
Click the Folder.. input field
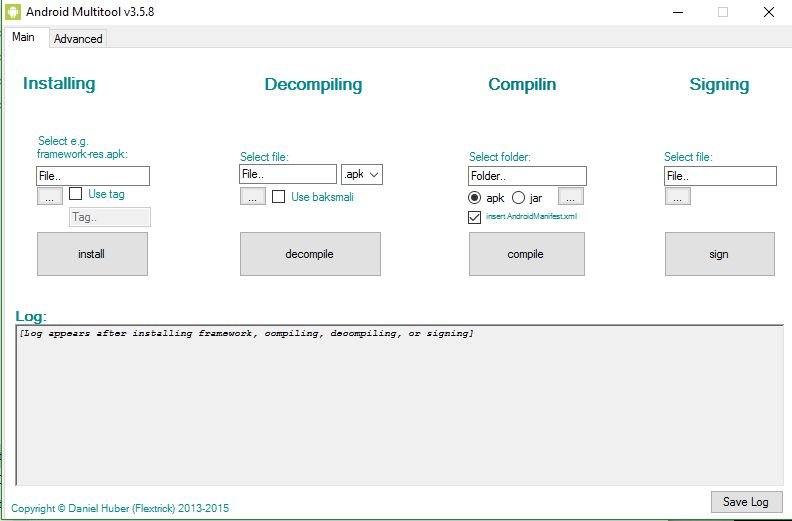pos(527,176)
